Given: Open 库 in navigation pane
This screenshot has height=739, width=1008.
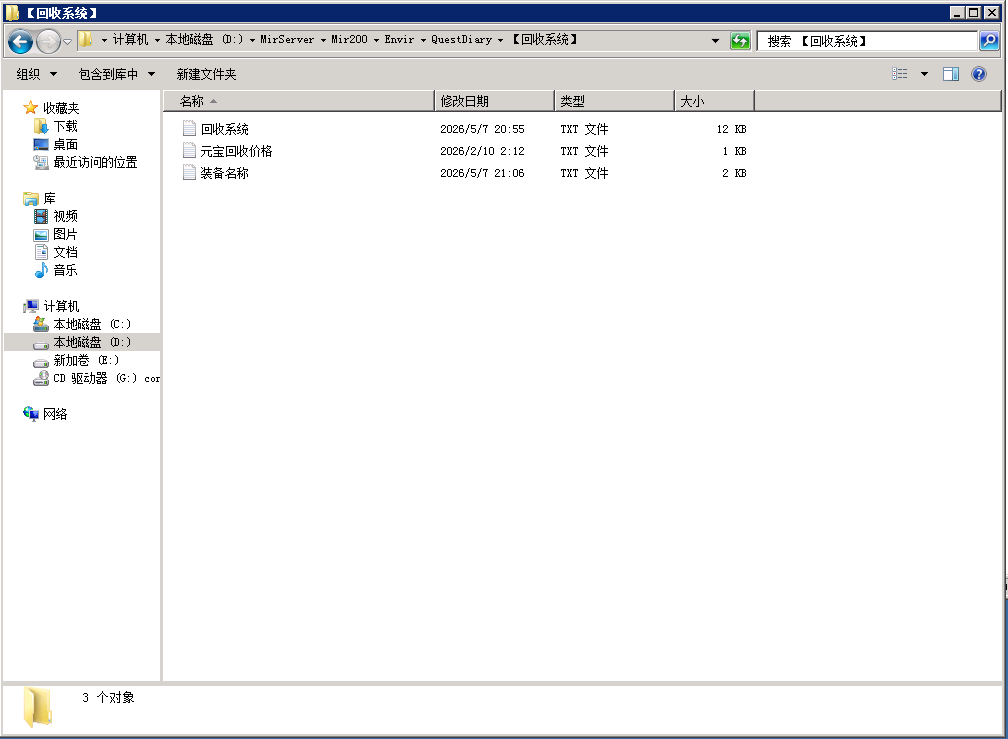Looking at the screenshot, I should pos(50,198).
